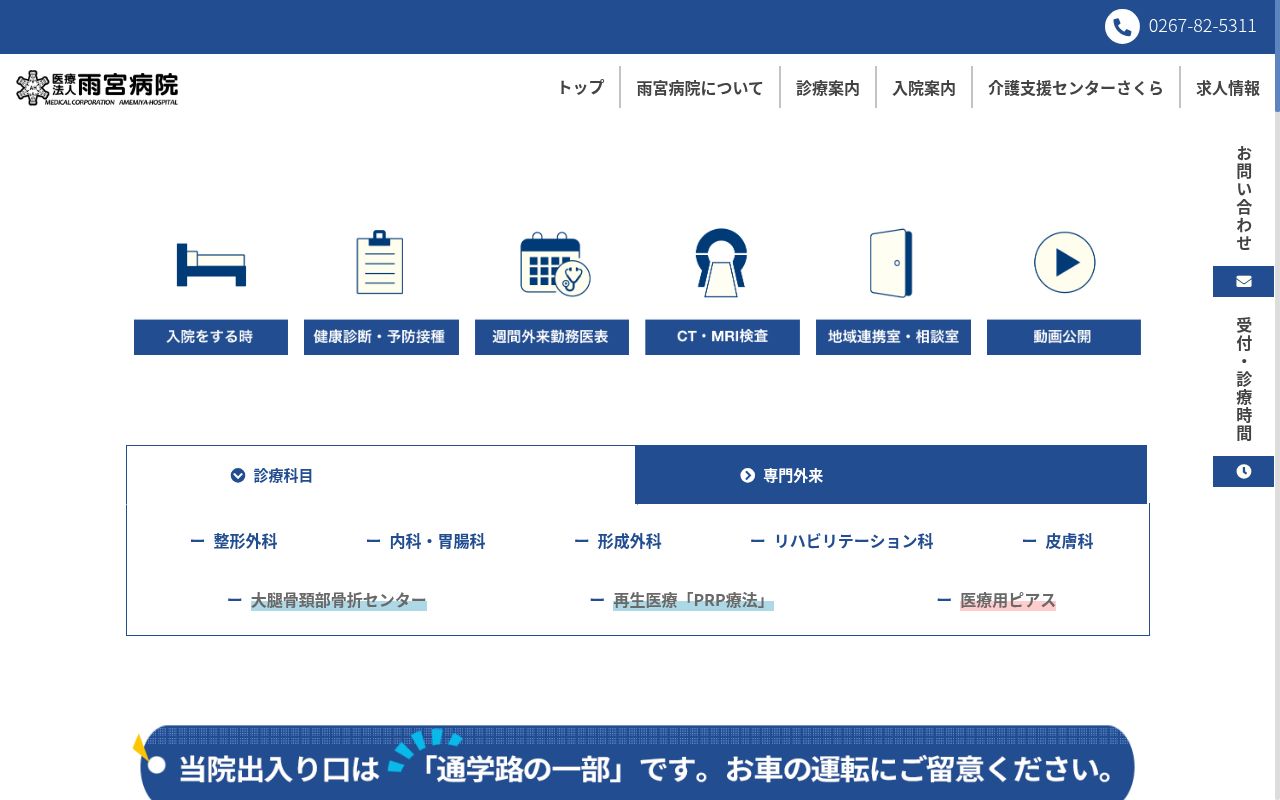Open 求人情報 menu item
This screenshot has width=1280, height=800.
(x=1228, y=87)
